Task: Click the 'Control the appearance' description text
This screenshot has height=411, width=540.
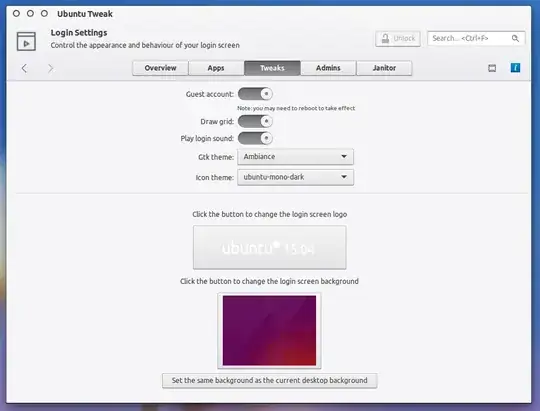Action: click(x=145, y=45)
